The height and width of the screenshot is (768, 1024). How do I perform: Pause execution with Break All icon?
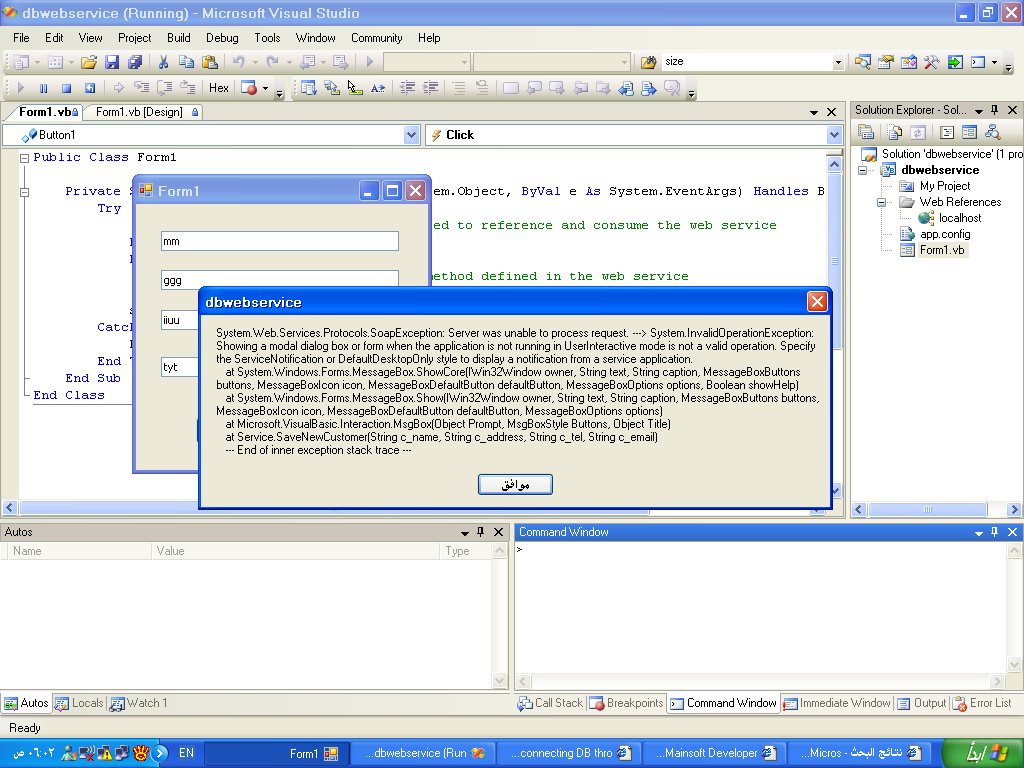coord(44,88)
